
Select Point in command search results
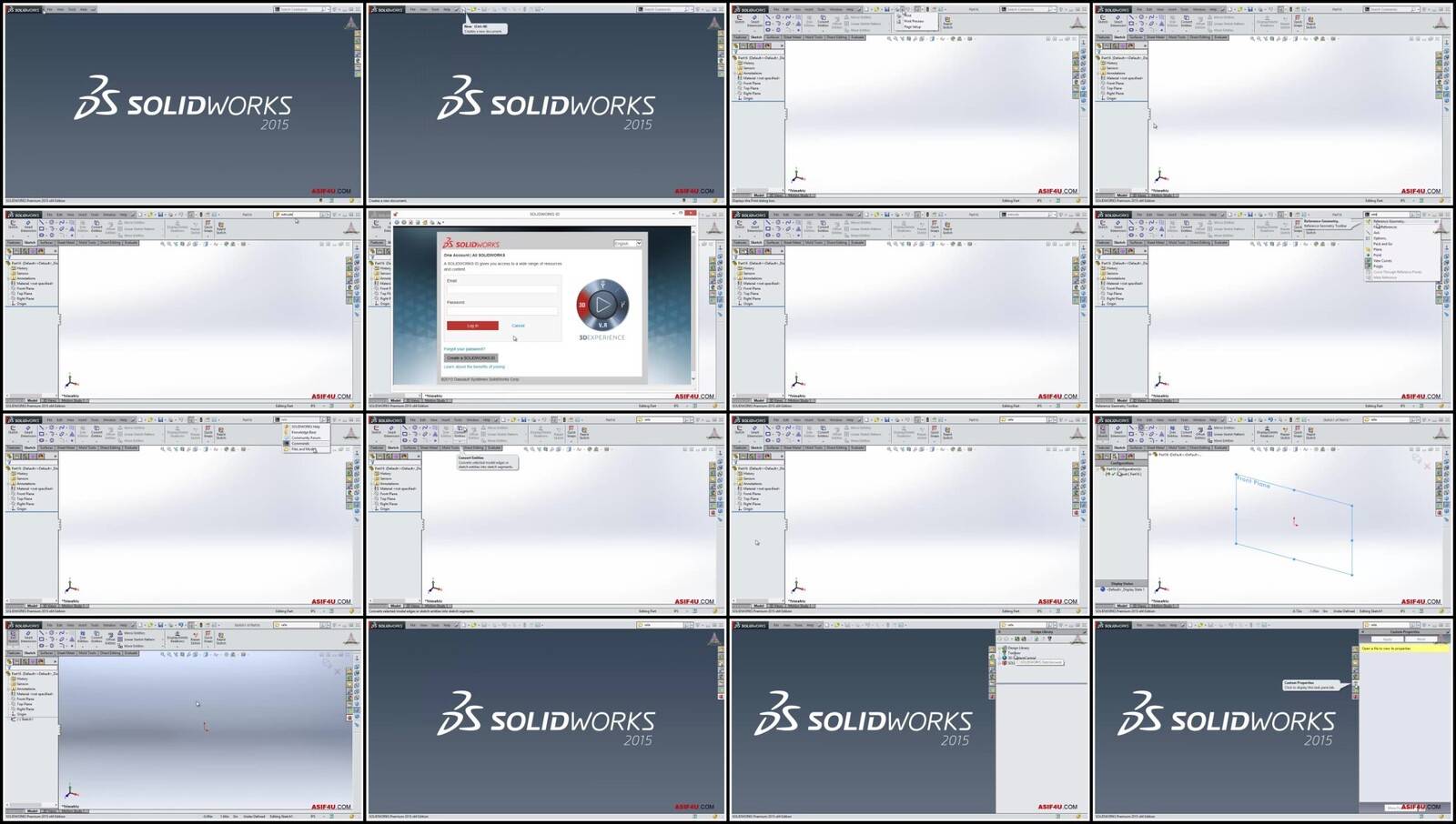1377,255
